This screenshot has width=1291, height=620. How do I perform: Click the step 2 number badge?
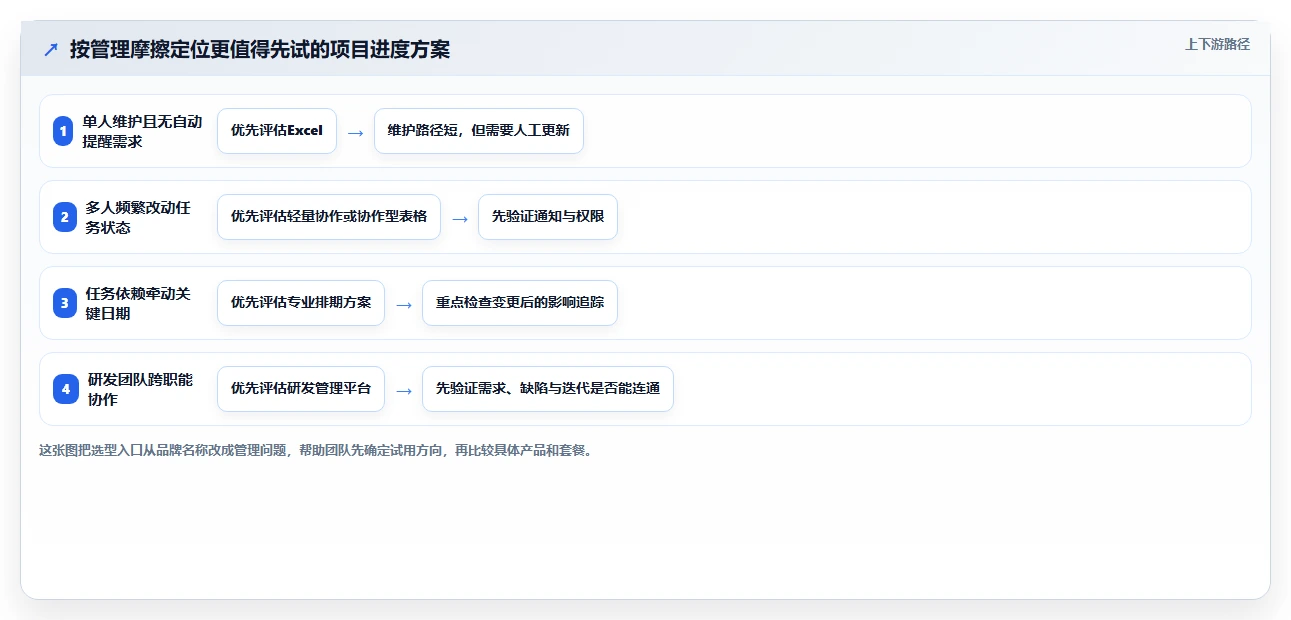[x=64, y=217]
